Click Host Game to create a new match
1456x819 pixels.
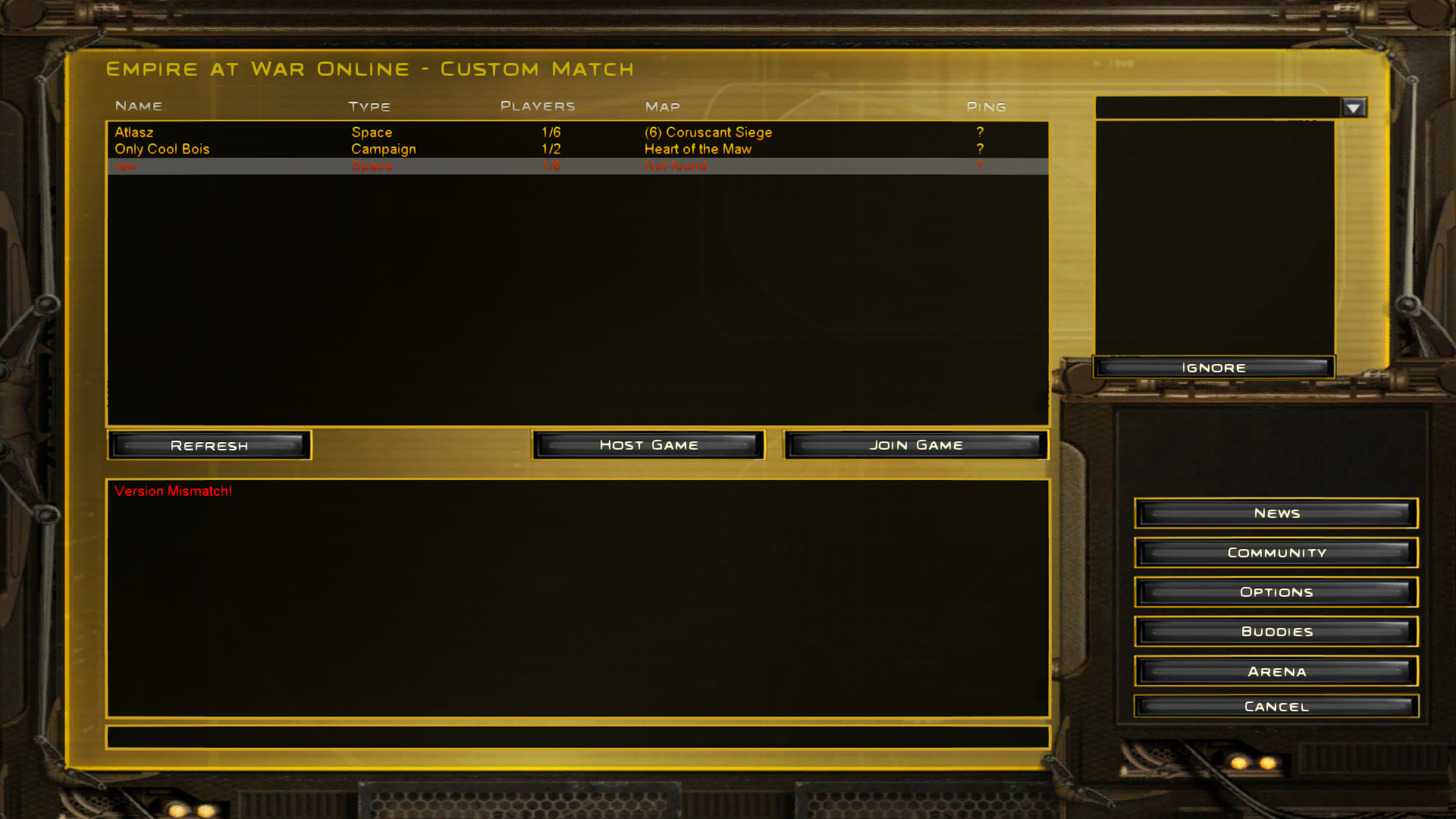pos(649,444)
